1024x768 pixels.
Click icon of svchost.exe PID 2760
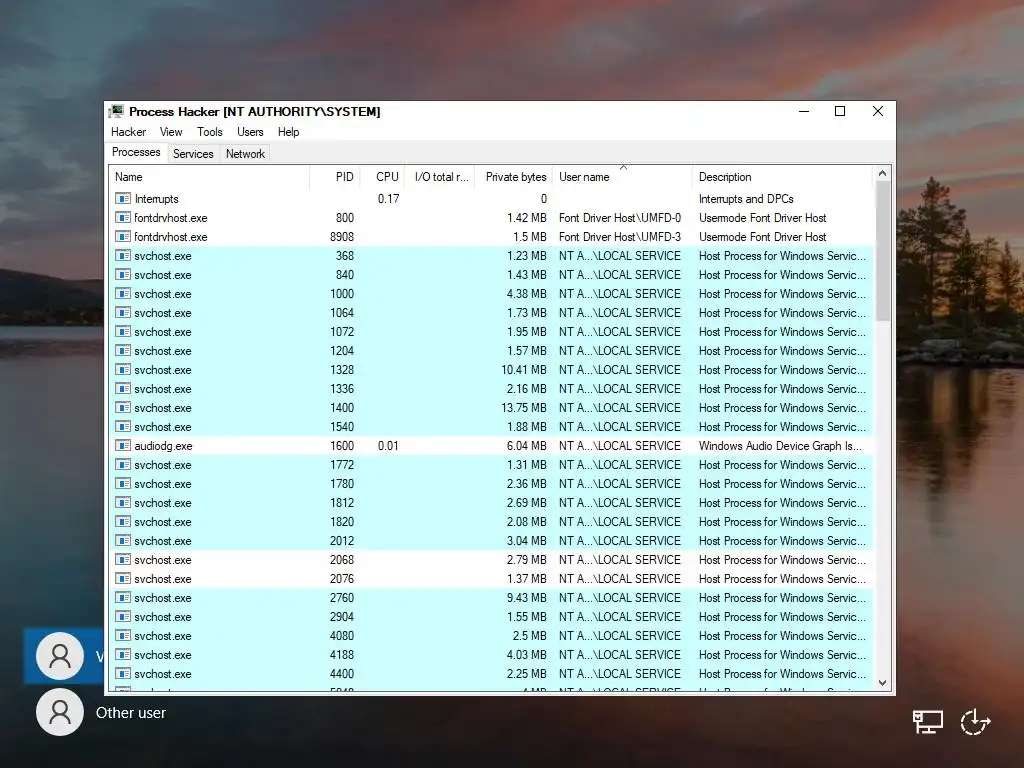123,598
